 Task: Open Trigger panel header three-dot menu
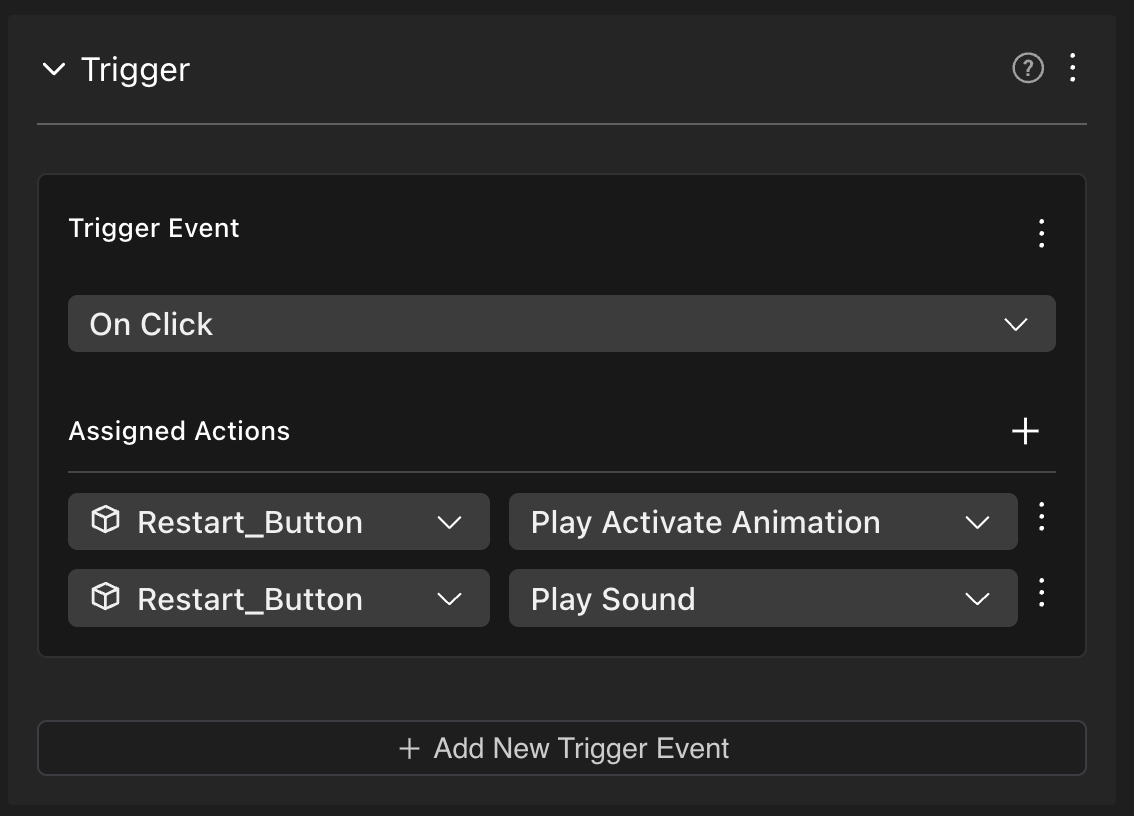pos(1072,68)
